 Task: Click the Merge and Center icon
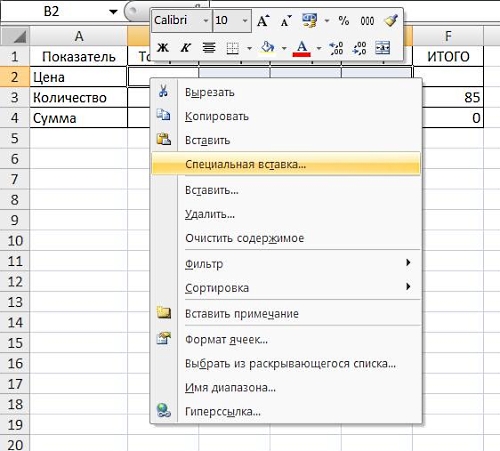click(x=382, y=48)
